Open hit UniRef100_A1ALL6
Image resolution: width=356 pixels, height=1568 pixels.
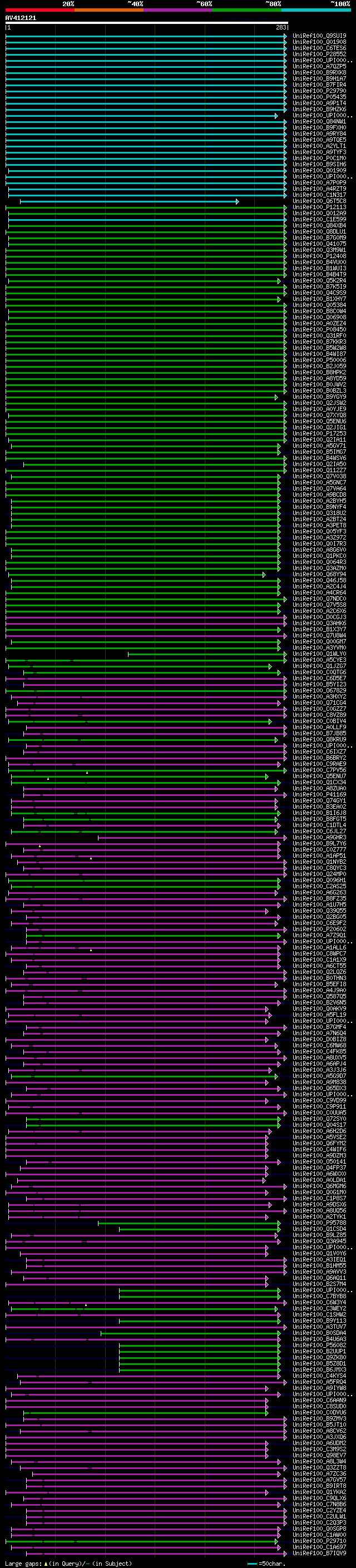click(319, 947)
